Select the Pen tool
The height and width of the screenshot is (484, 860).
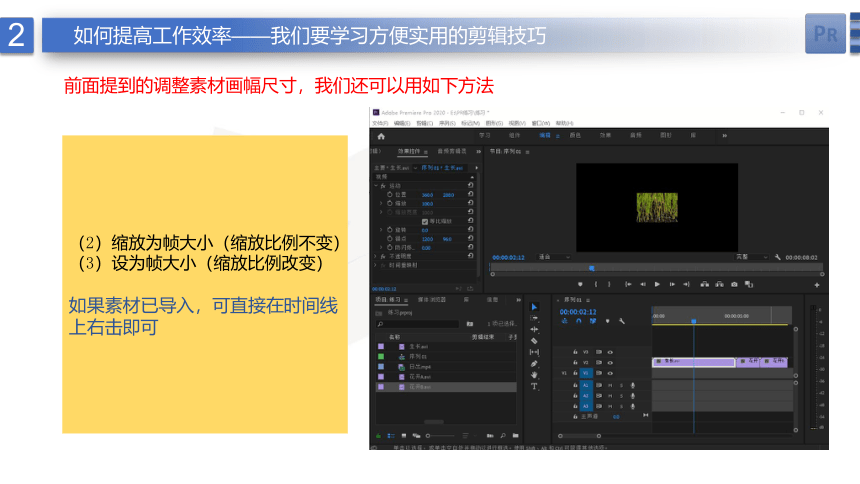(x=534, y=364)
